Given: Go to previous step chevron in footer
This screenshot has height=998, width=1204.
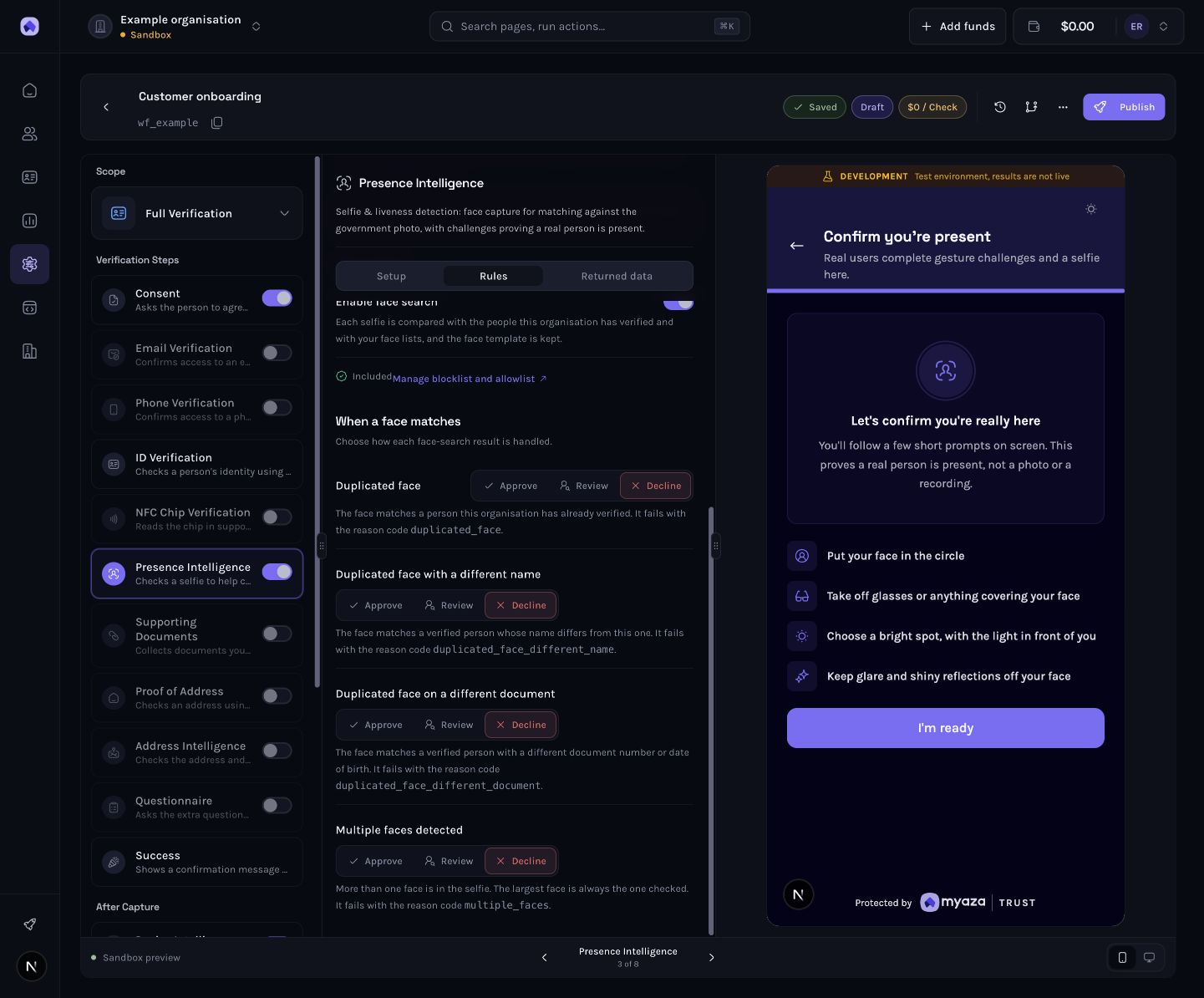Looking at the screenshot, I should click(545, 958).
